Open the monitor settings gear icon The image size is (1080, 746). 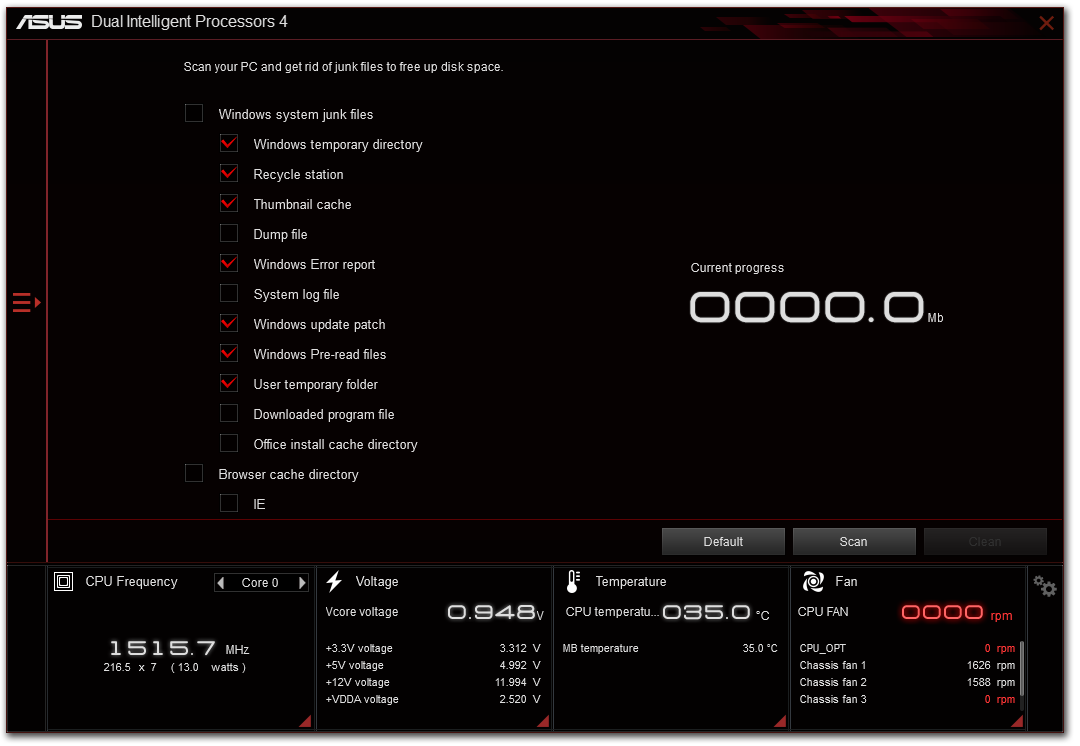[1044, 586]
